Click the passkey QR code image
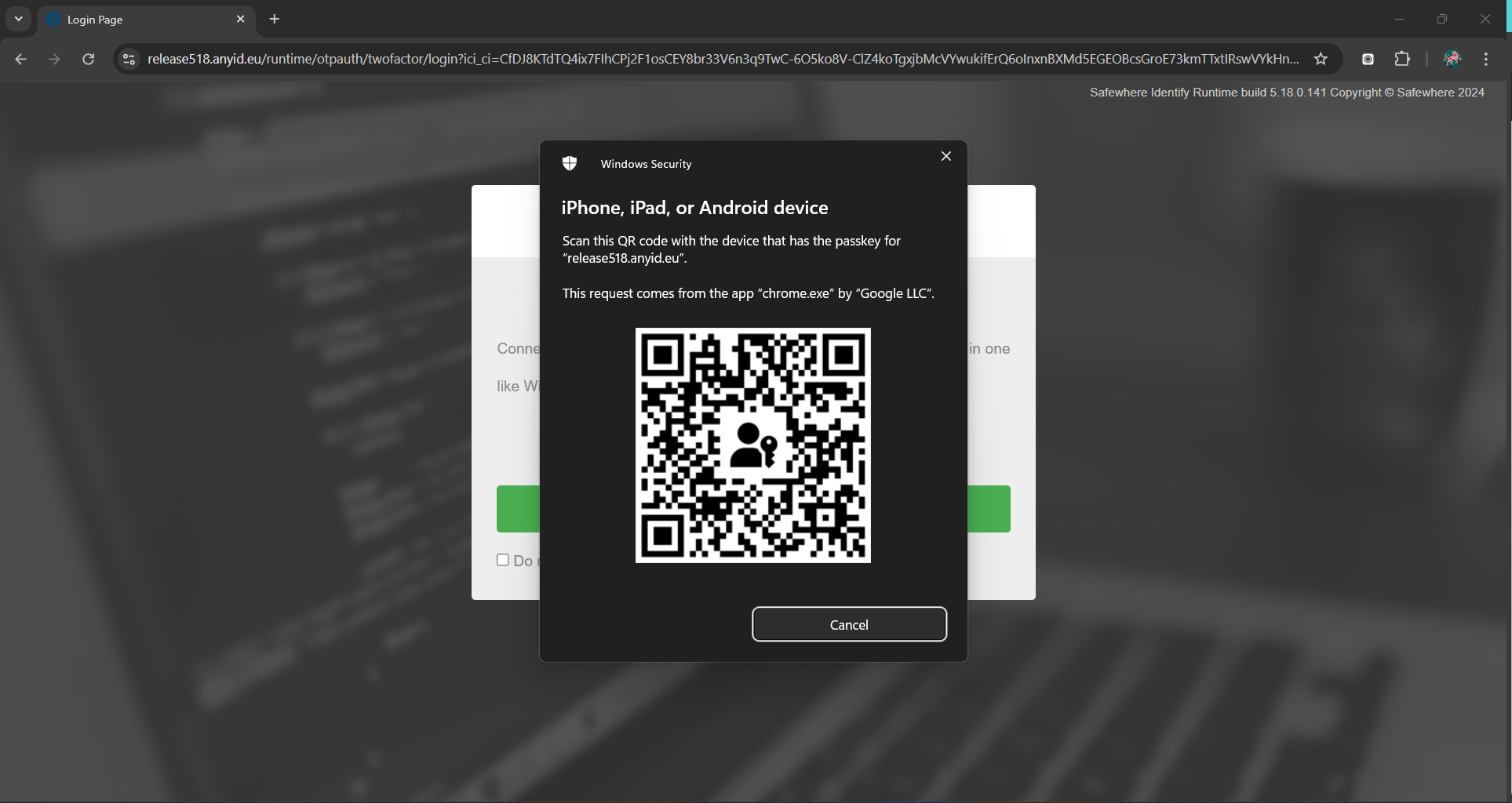This screenshot has width=1512, height=803. coord(753,445)
